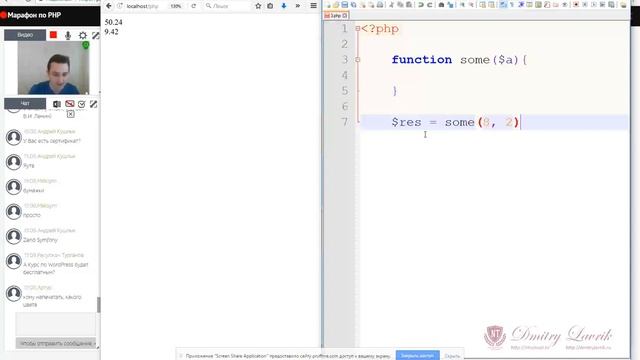Image resolution: width=640 pixels, height=360 pixels.
Task: Toggle chat sound via the speaker icon
Action: pyautogui.click(x=57, y=104)
